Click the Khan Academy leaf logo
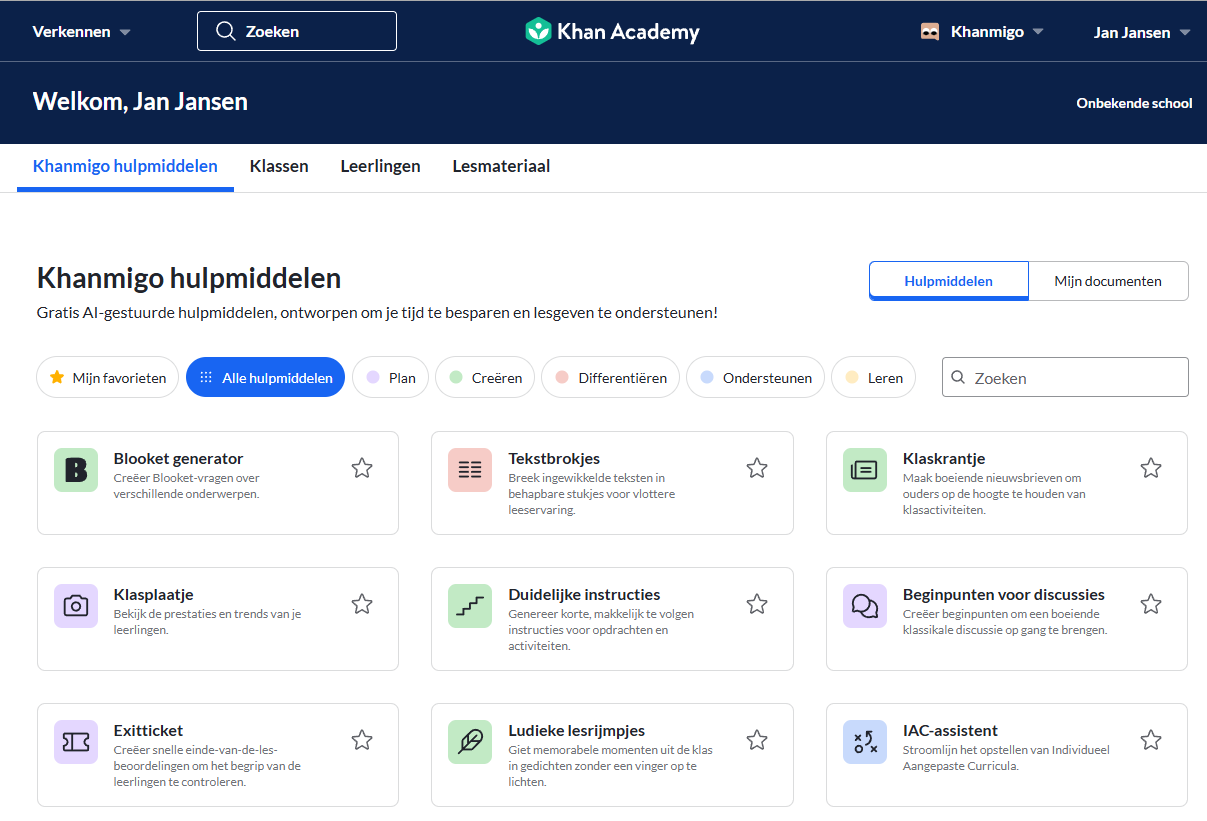The width and height of the screenshot is (1207, 821). click(538, 31)
